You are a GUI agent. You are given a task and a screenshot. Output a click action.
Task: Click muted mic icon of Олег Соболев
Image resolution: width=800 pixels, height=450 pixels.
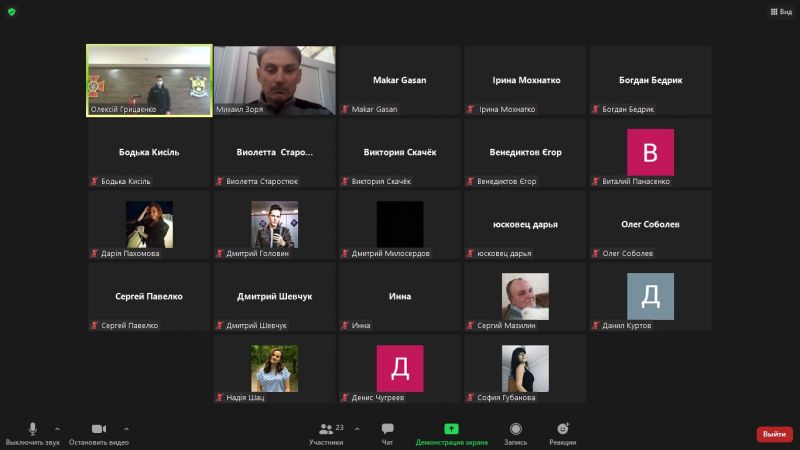click(595, 253)
